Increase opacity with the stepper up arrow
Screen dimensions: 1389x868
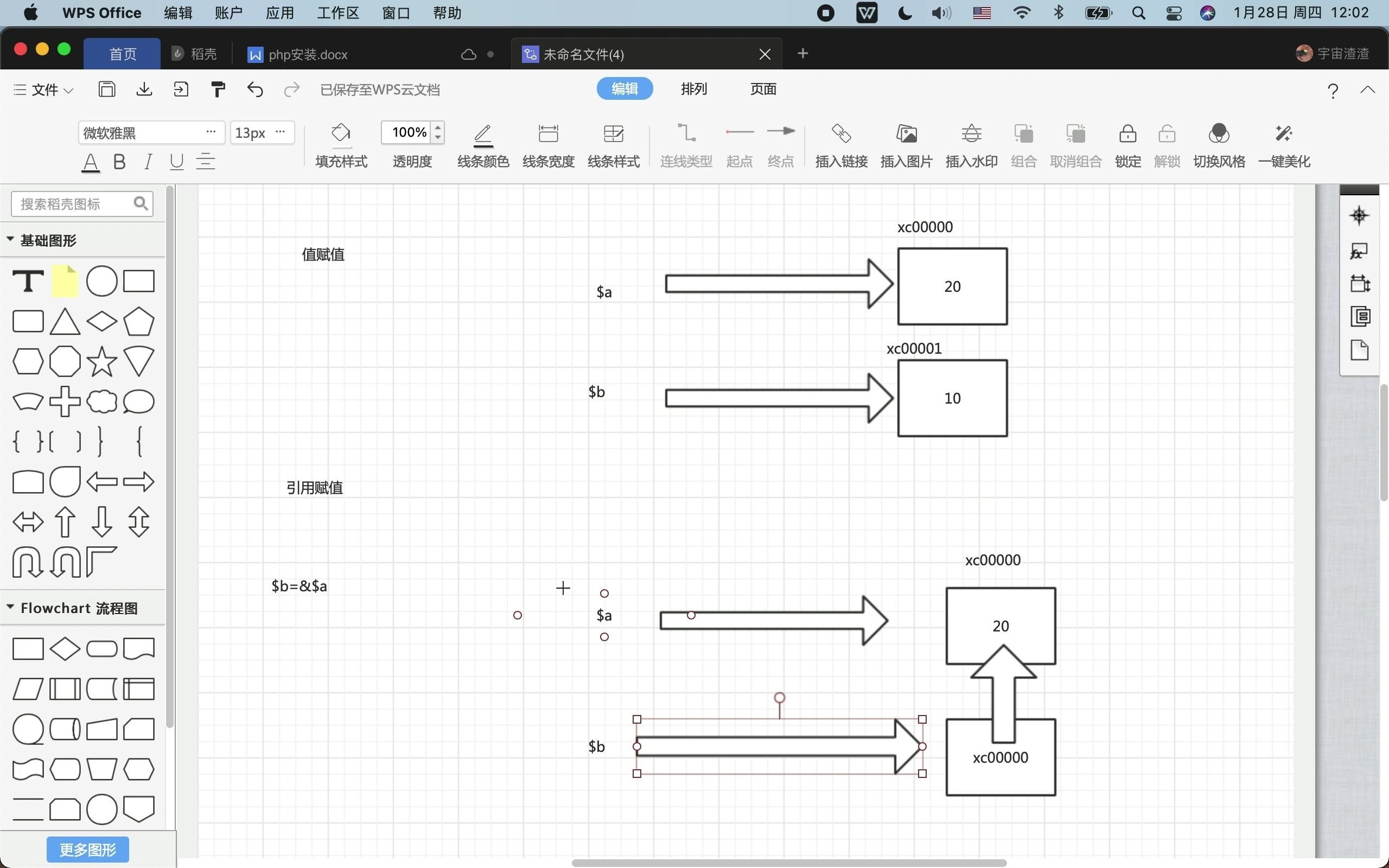pos(438,127)
